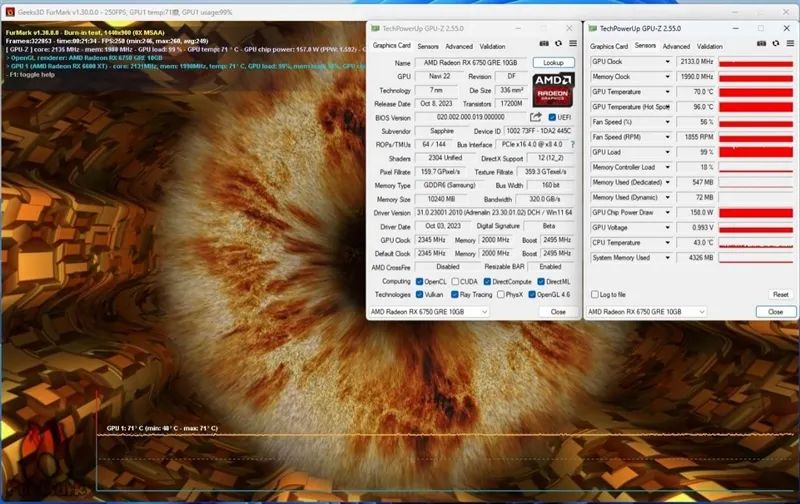Open the Memory Controller Load dropdown
The width and height of the screenshot is (800, 504).
[667, 167]
